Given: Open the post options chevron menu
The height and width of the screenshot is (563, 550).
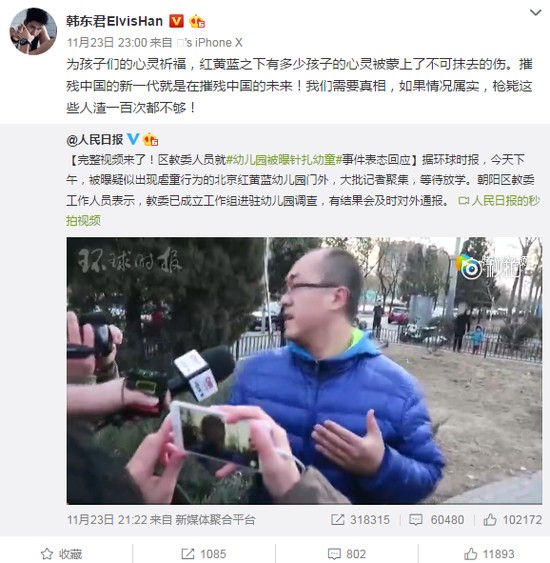Looking at the screenshot, I should pos(535,13).
